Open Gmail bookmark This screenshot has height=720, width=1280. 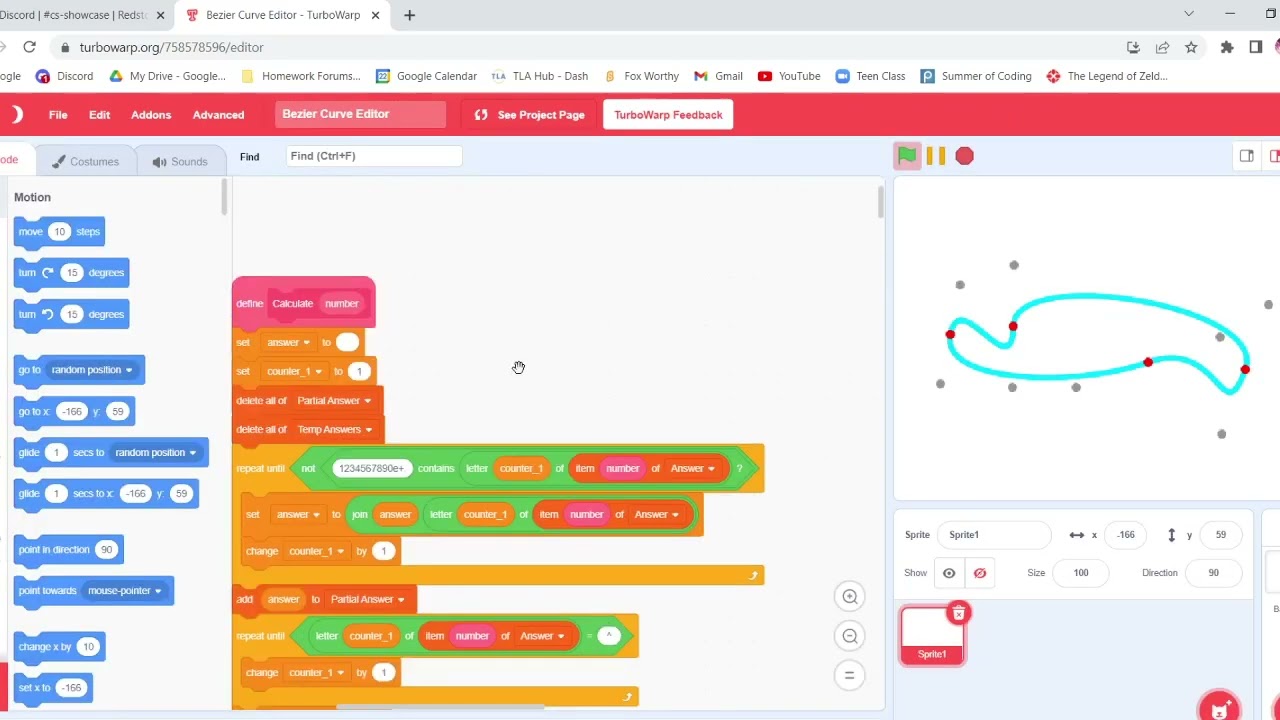click(x=718, y=76)
